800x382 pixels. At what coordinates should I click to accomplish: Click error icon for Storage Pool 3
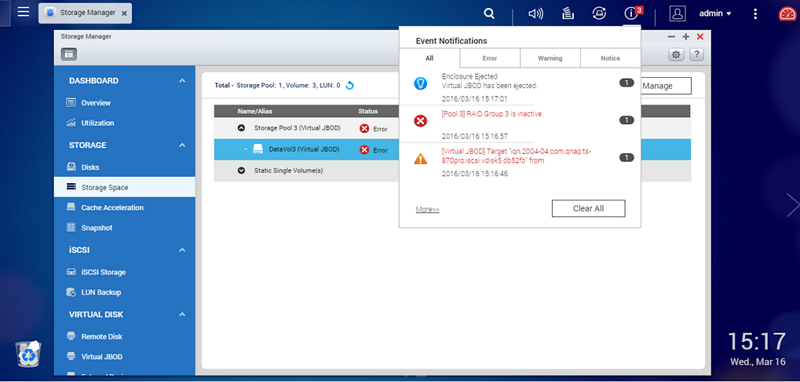point(364,129)
